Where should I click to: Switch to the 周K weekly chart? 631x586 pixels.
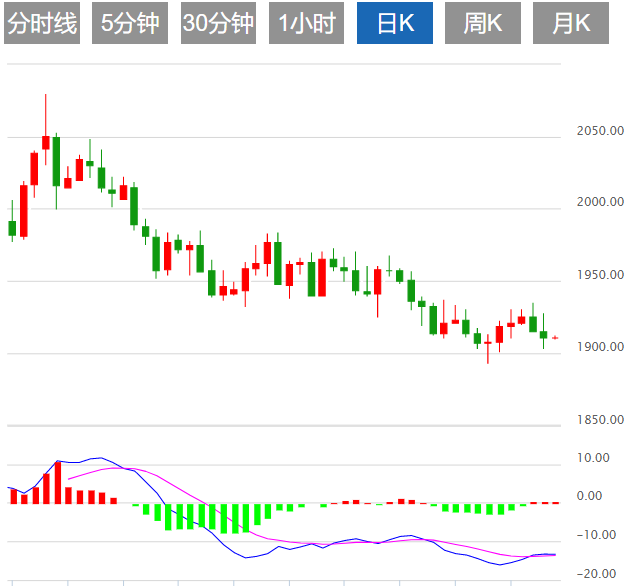[483, 23]
